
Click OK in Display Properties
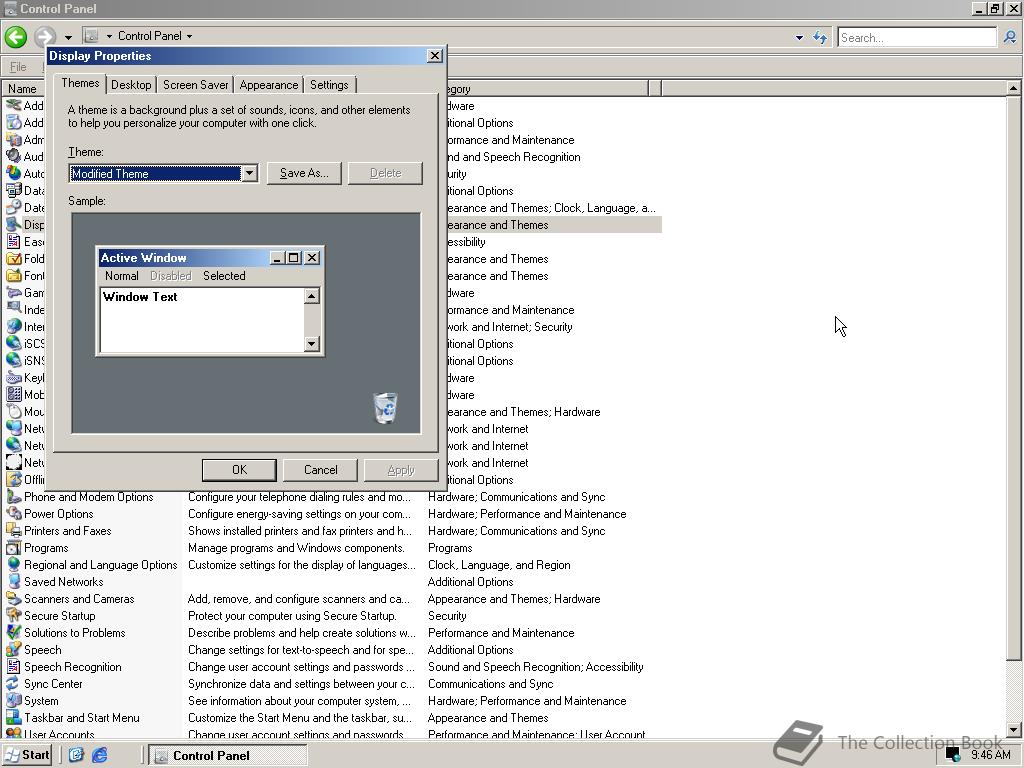click(239, 470)
